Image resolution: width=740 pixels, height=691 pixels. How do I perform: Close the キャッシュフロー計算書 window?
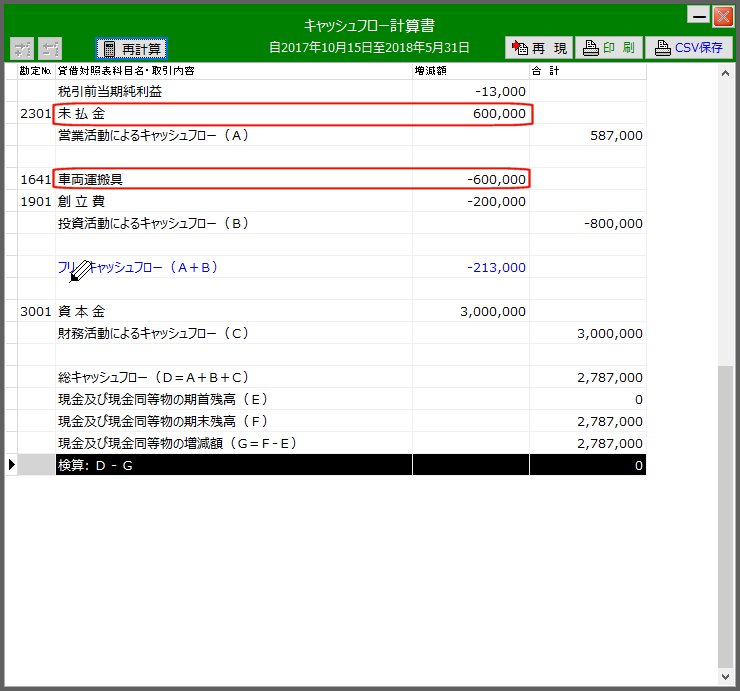(722, 15)
